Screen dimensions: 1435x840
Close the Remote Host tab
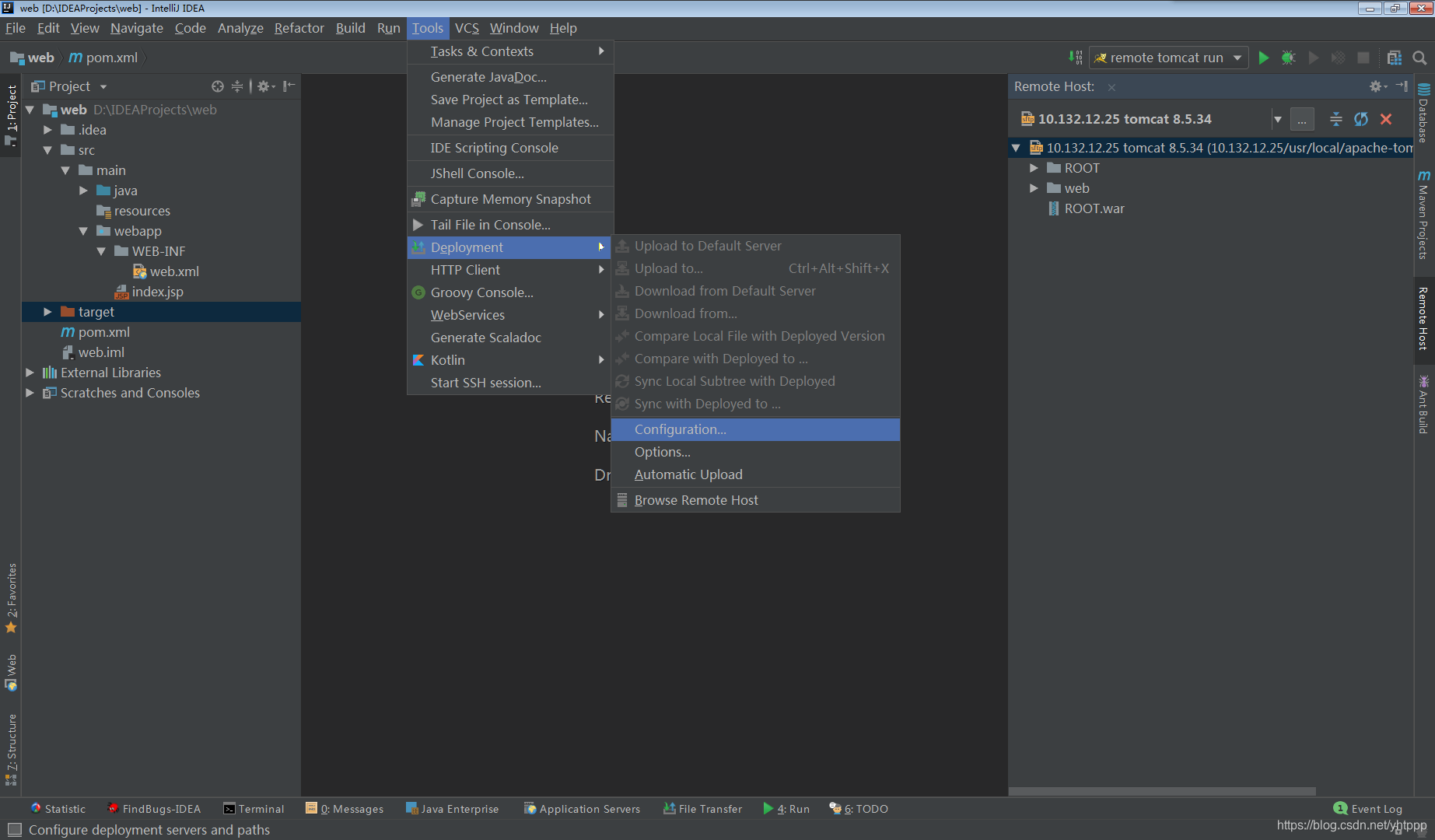pos(1111,87)
